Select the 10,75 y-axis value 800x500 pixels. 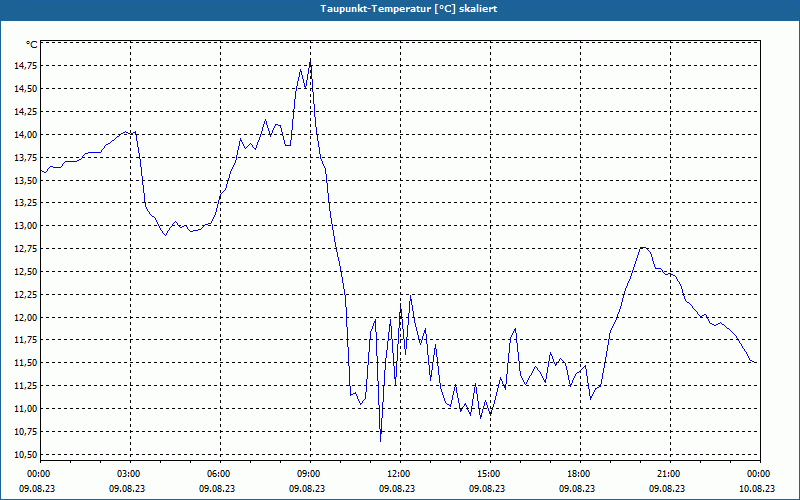[x=27, y=432]
